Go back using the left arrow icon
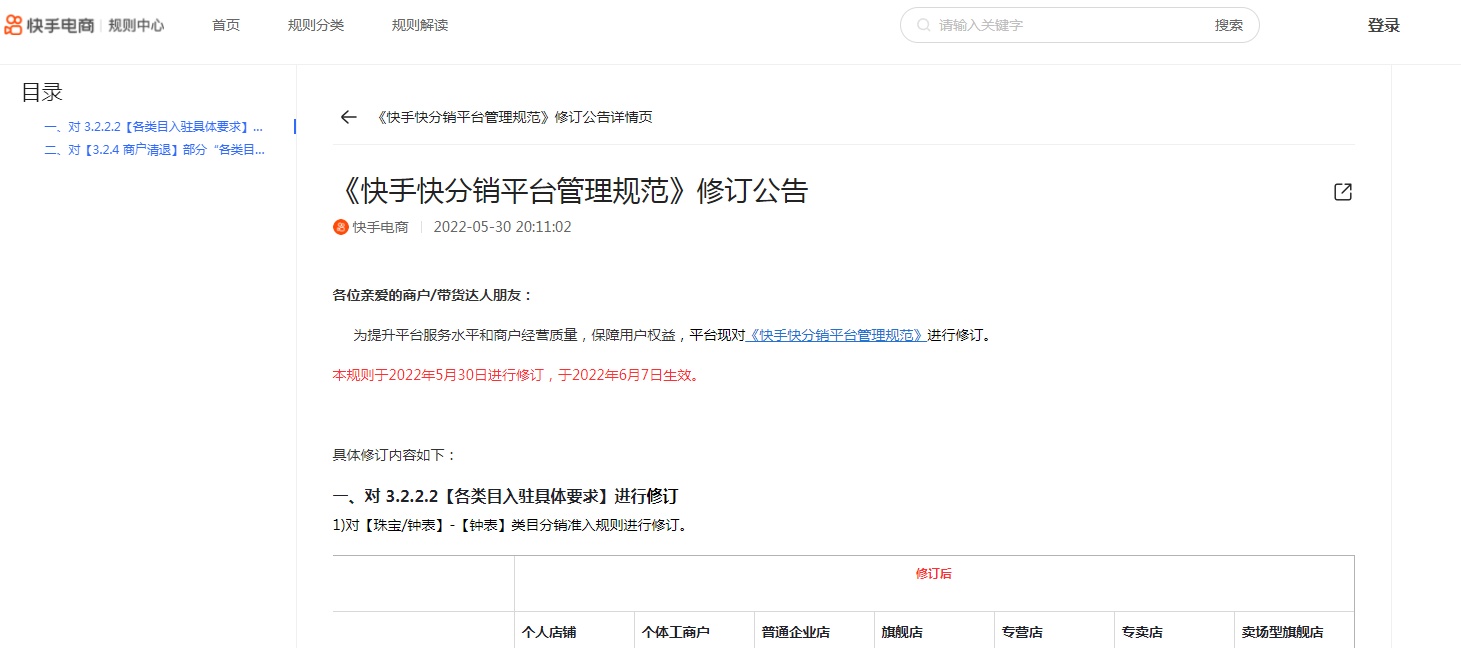Image resolution: width=1461 pixels, height=648 pixels. click(x=348, y=117)
